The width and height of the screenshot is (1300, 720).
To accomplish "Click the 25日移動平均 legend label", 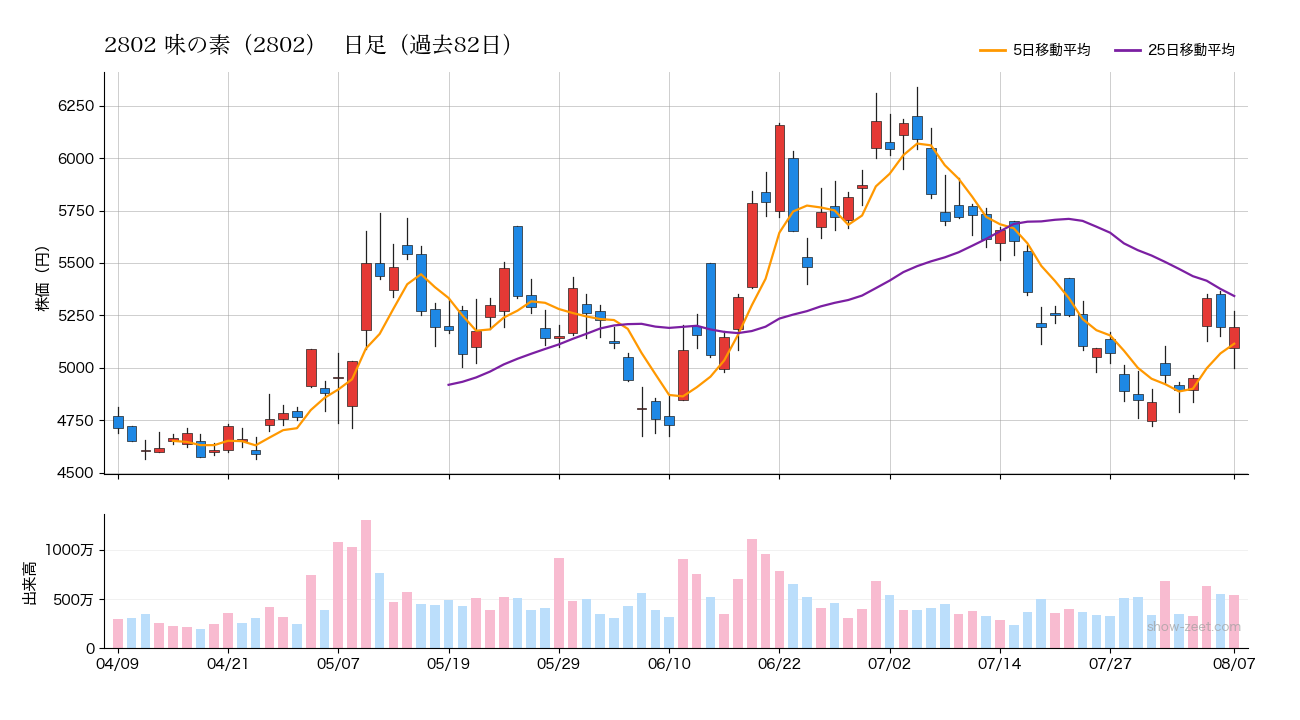I will 1190,50.
